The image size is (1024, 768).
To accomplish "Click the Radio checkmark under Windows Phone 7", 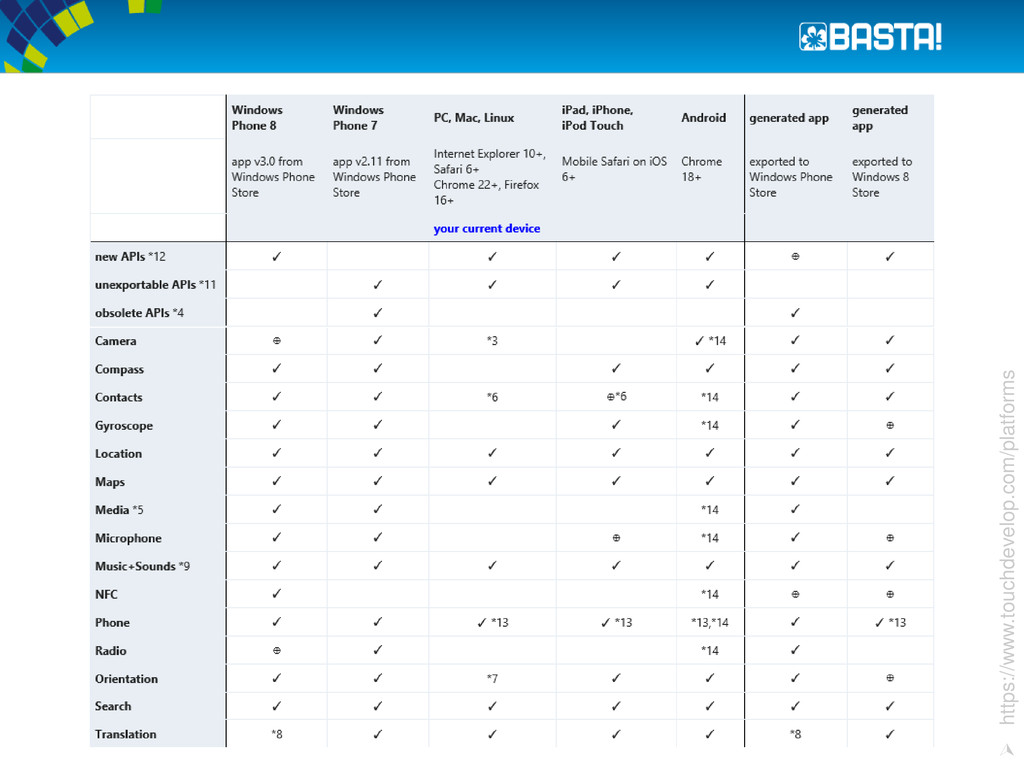I will point(377,650).
